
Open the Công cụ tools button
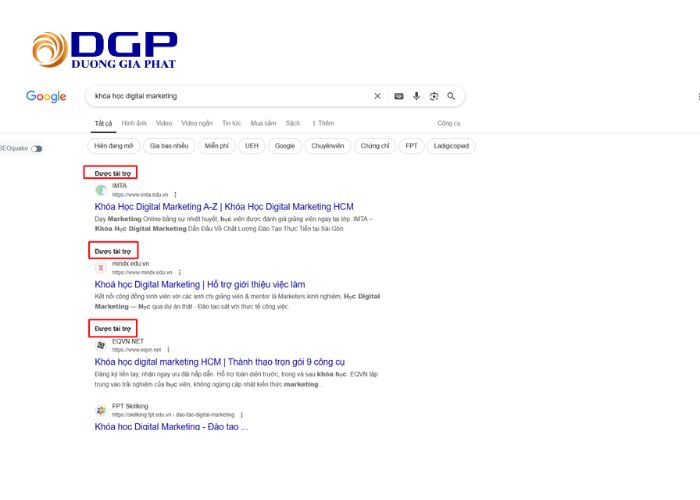click(449, 123)
